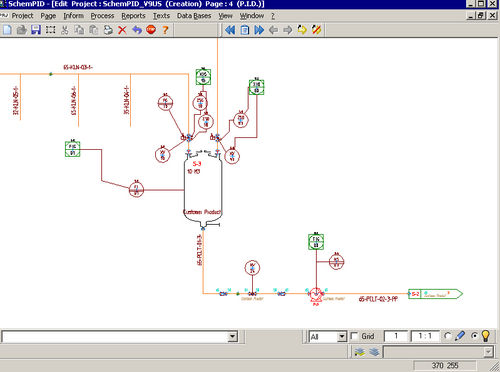Viewport: 500px width, 372px height.
Task: Click the green S-2 off-page connector arrow
Action: coord(435,294)
